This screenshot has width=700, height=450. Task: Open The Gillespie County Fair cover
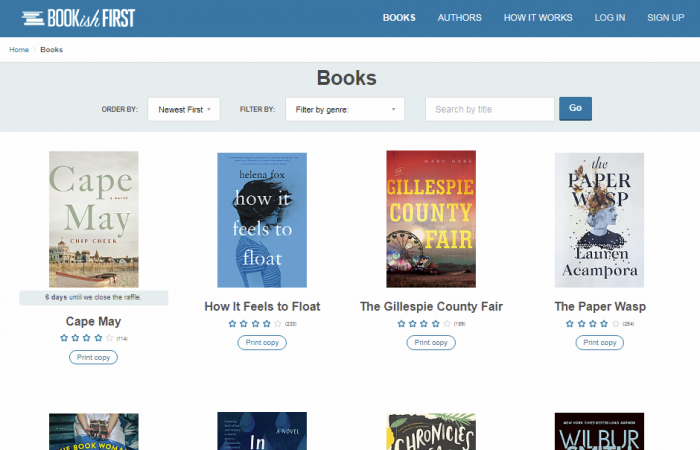[x=431, y=219]
